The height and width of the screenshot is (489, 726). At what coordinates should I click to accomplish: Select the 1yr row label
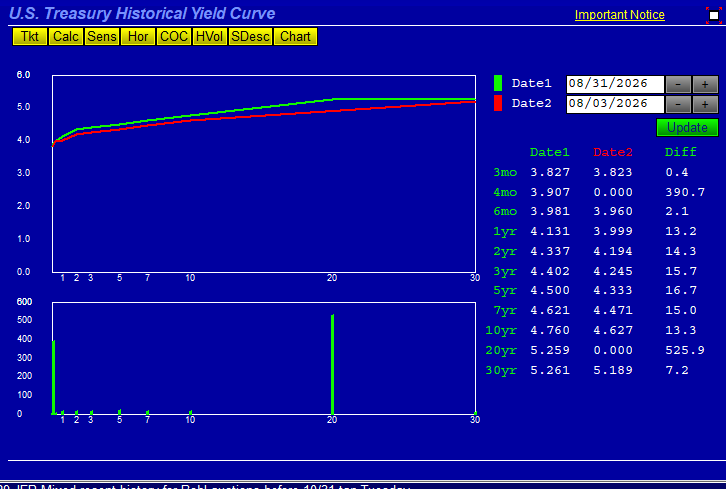505,231
